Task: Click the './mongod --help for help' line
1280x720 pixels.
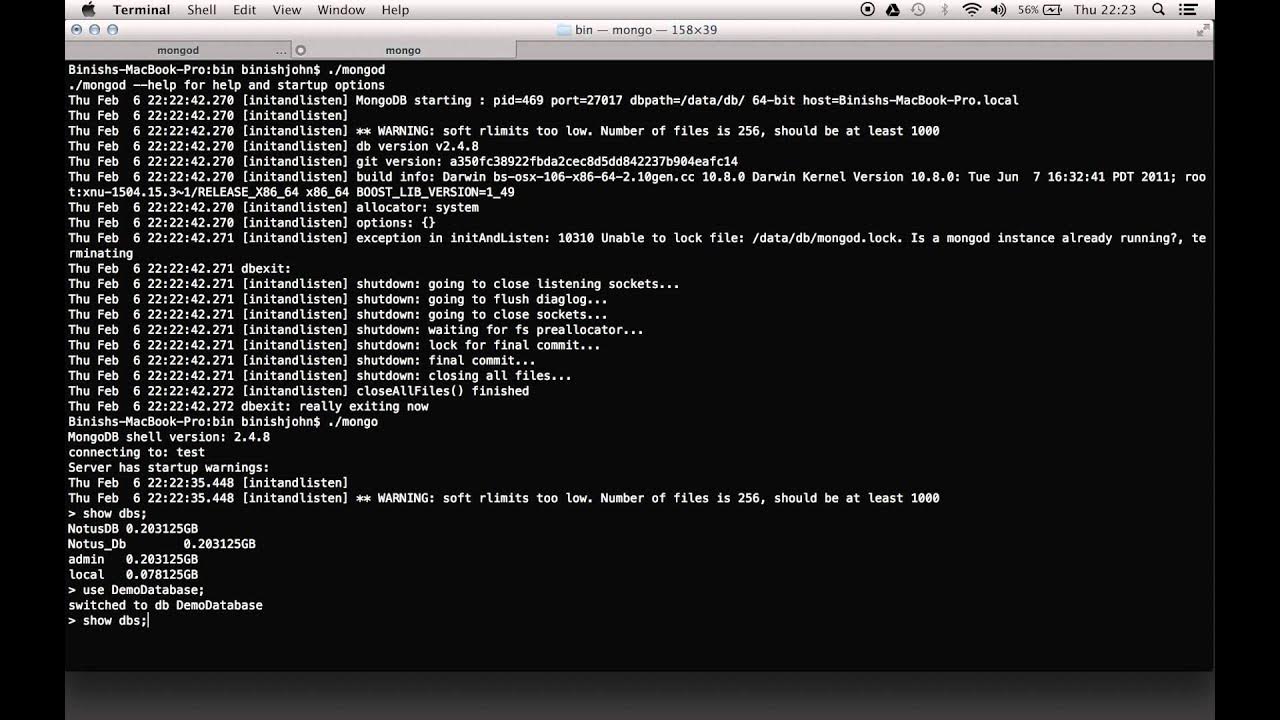Action: pyautogui.click(x=226, y=85)
